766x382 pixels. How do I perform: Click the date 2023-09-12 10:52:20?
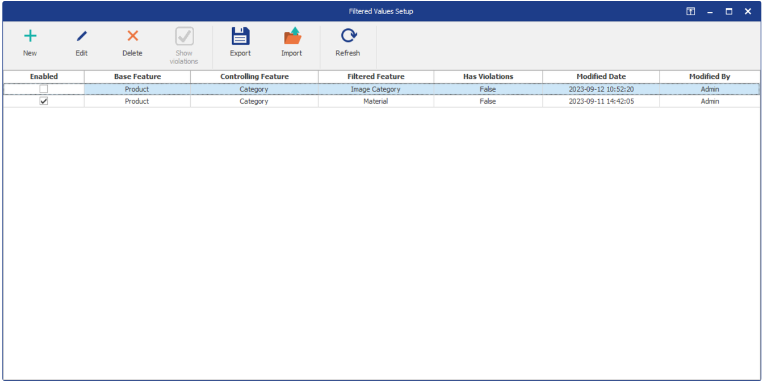(x=601, y=89)
